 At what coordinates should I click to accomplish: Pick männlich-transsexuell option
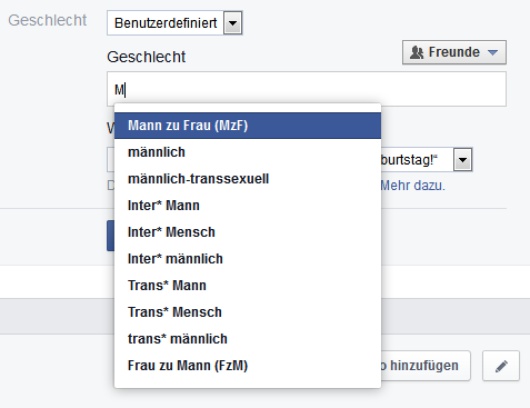tap(247, 179)
